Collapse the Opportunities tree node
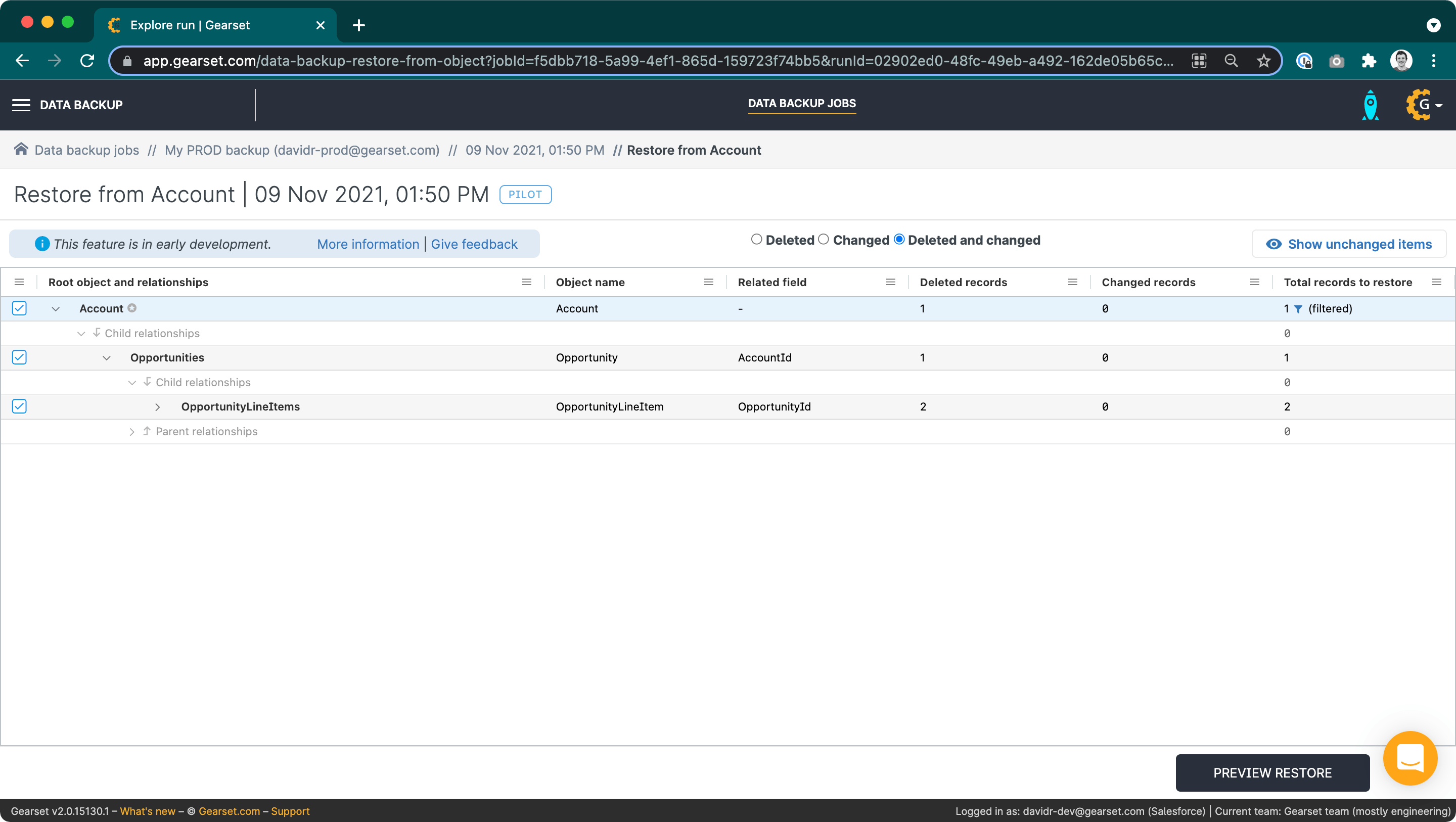Image resolution: width=1456 pixels, height=822 pixels. coord(106,358)
